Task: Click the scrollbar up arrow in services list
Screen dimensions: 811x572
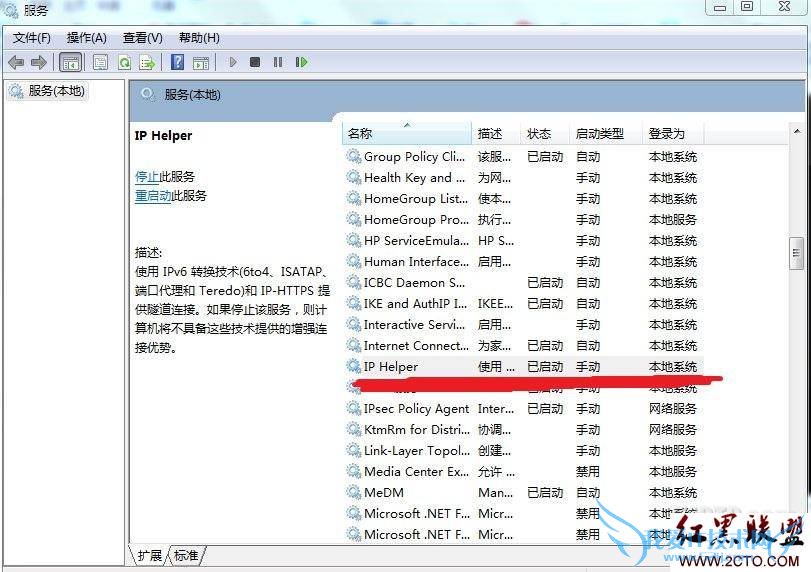Action: click(x=797, y=131)
